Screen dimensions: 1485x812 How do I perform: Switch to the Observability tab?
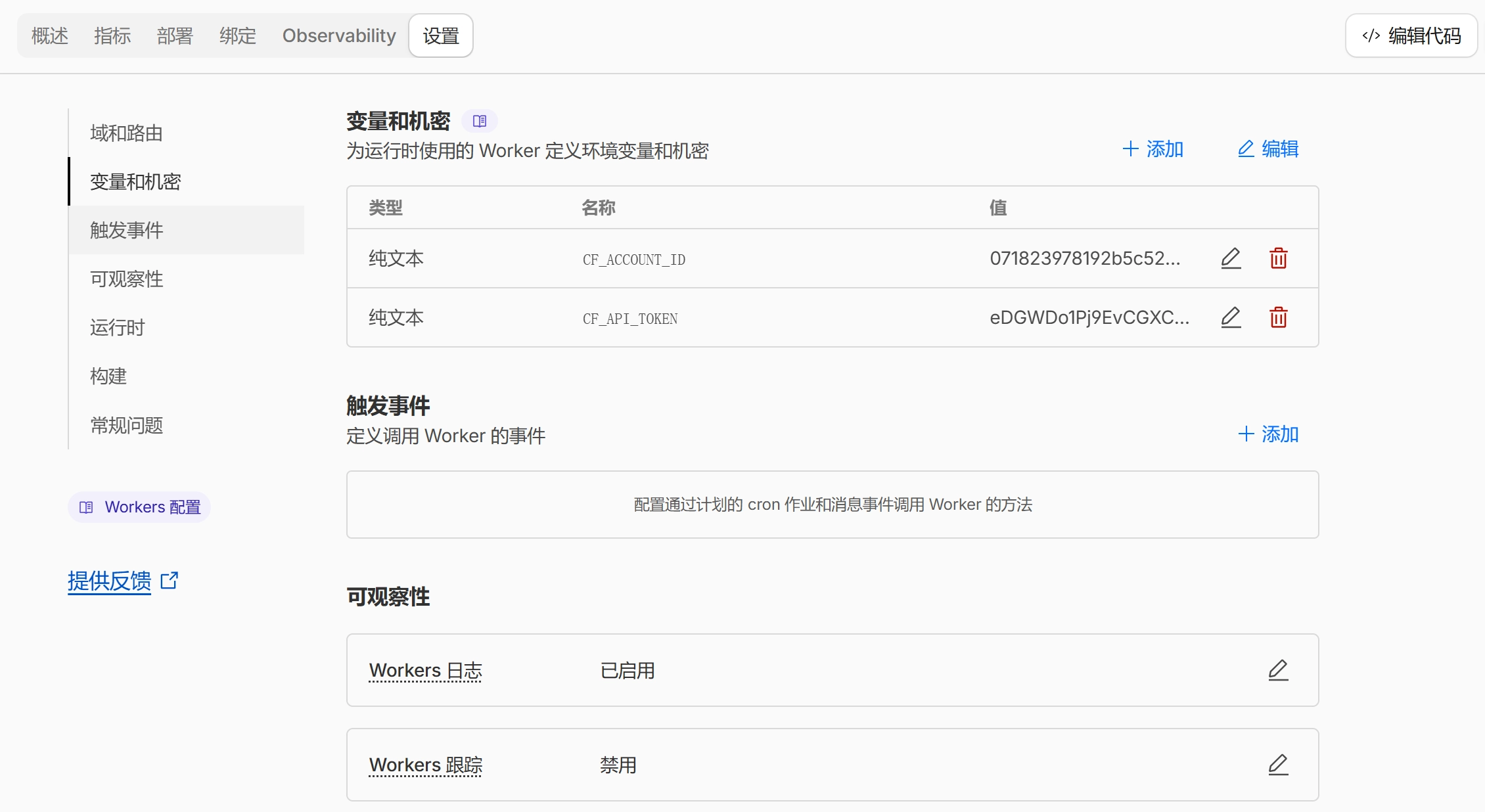tap(338, 36)
